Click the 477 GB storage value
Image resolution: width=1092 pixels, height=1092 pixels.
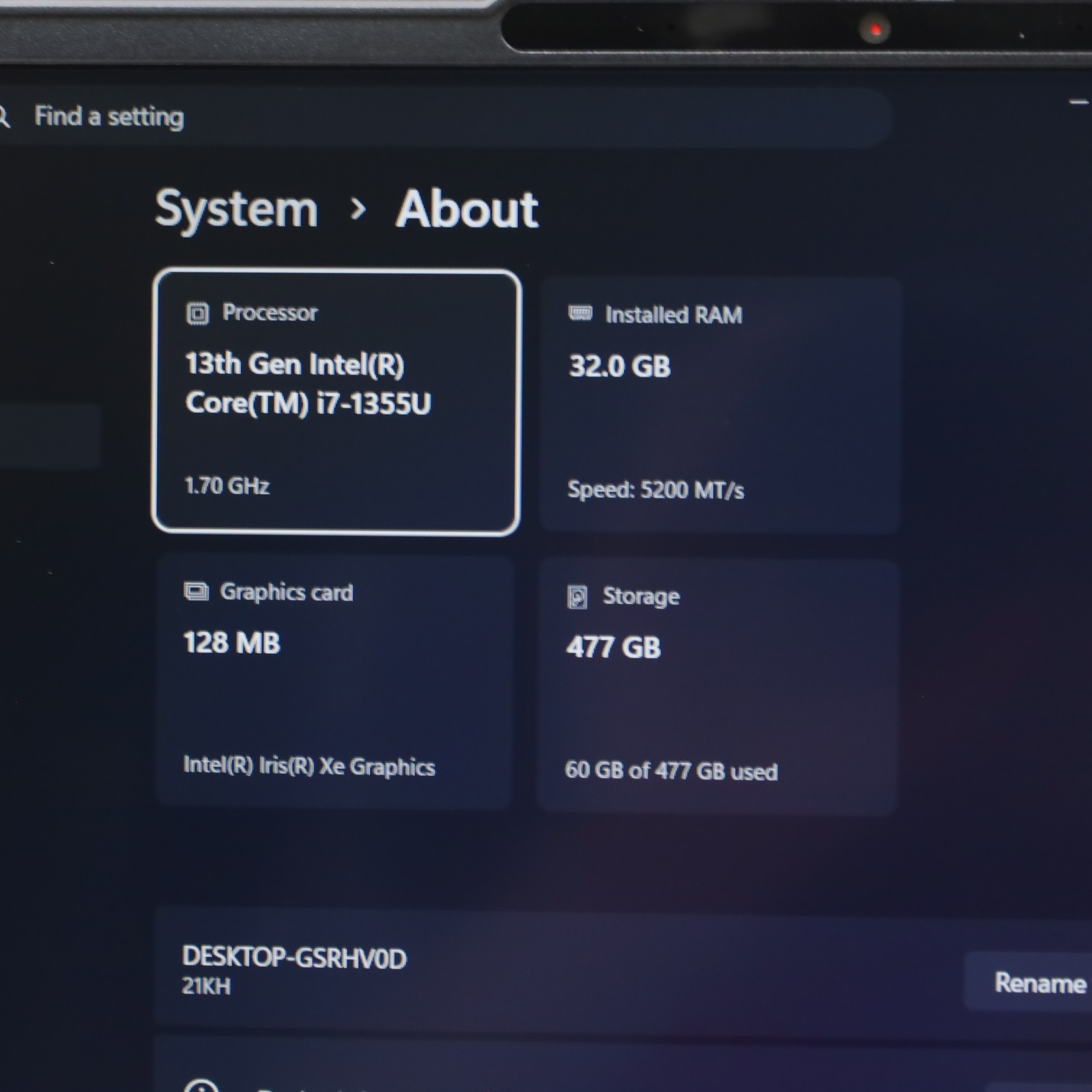click(x=613, y=647)
